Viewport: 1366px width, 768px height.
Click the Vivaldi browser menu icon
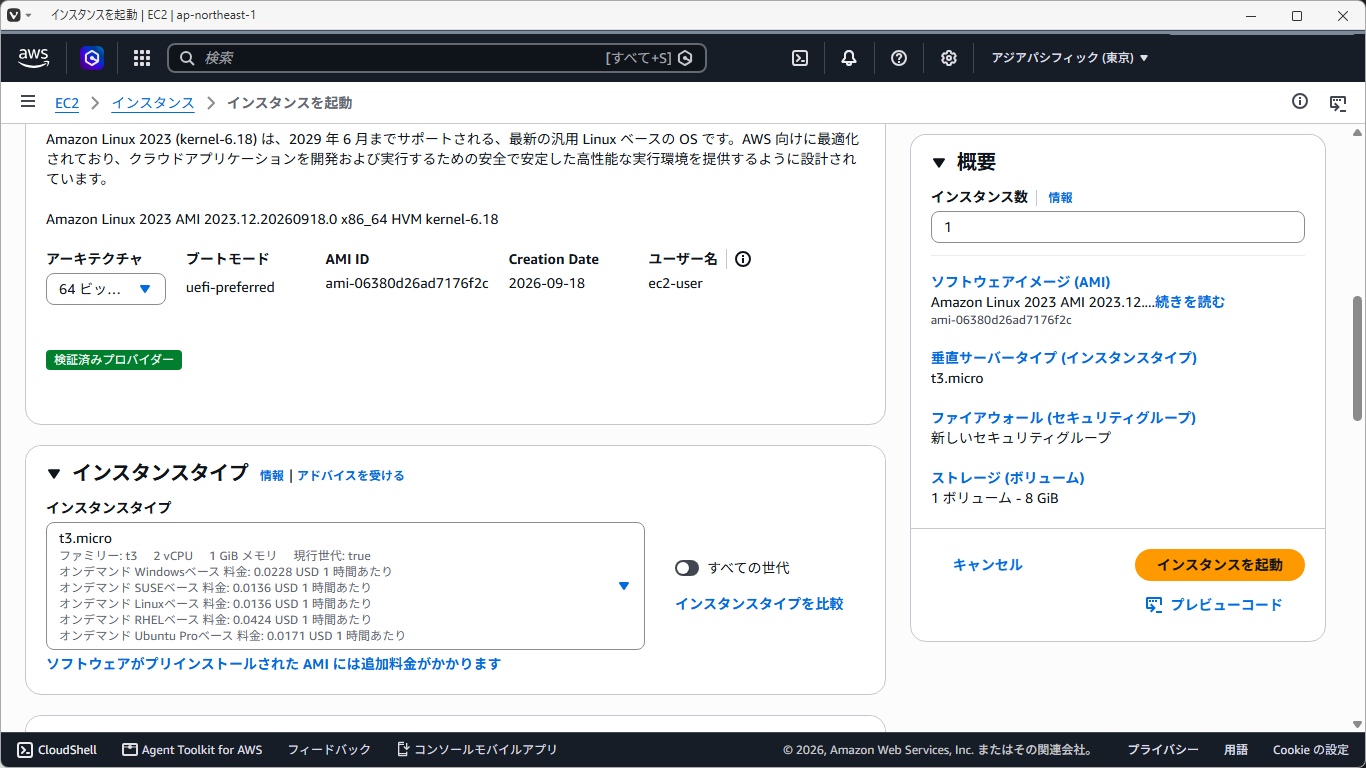(x=13, y=15)
